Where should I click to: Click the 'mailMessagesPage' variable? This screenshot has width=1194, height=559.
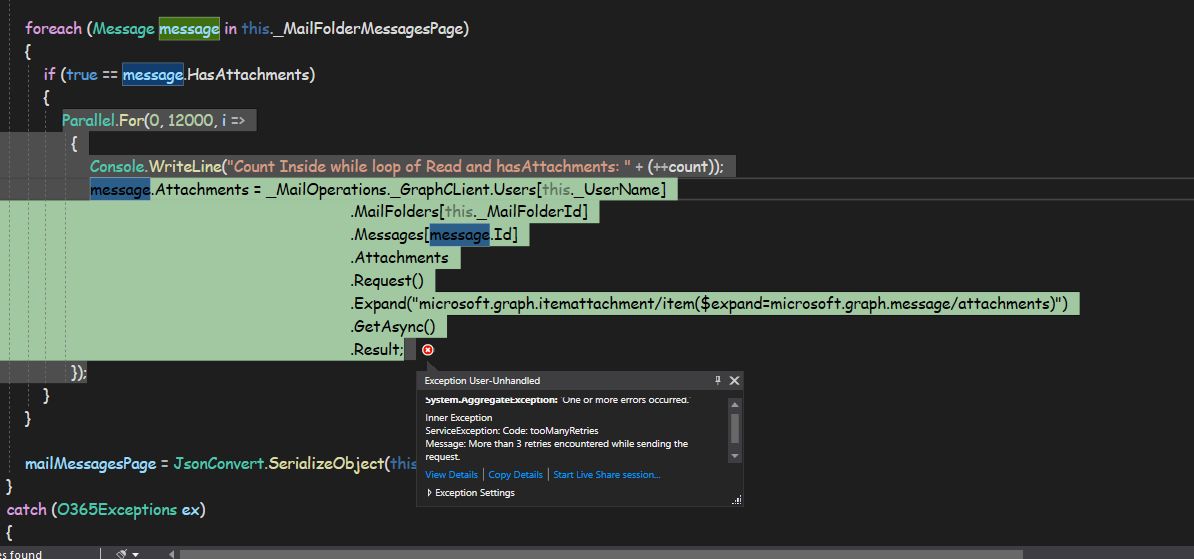pos(91,464)
